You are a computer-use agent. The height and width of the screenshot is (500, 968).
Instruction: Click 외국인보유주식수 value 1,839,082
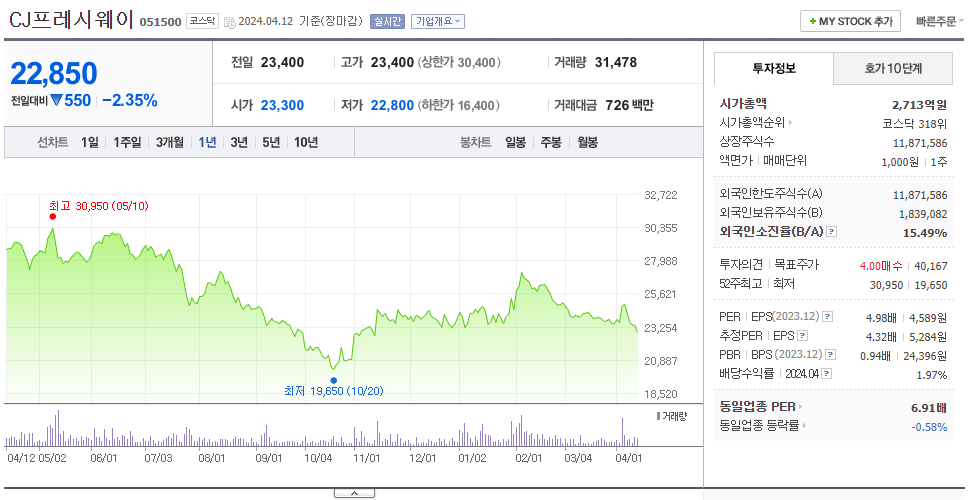(x=923, y=214)
